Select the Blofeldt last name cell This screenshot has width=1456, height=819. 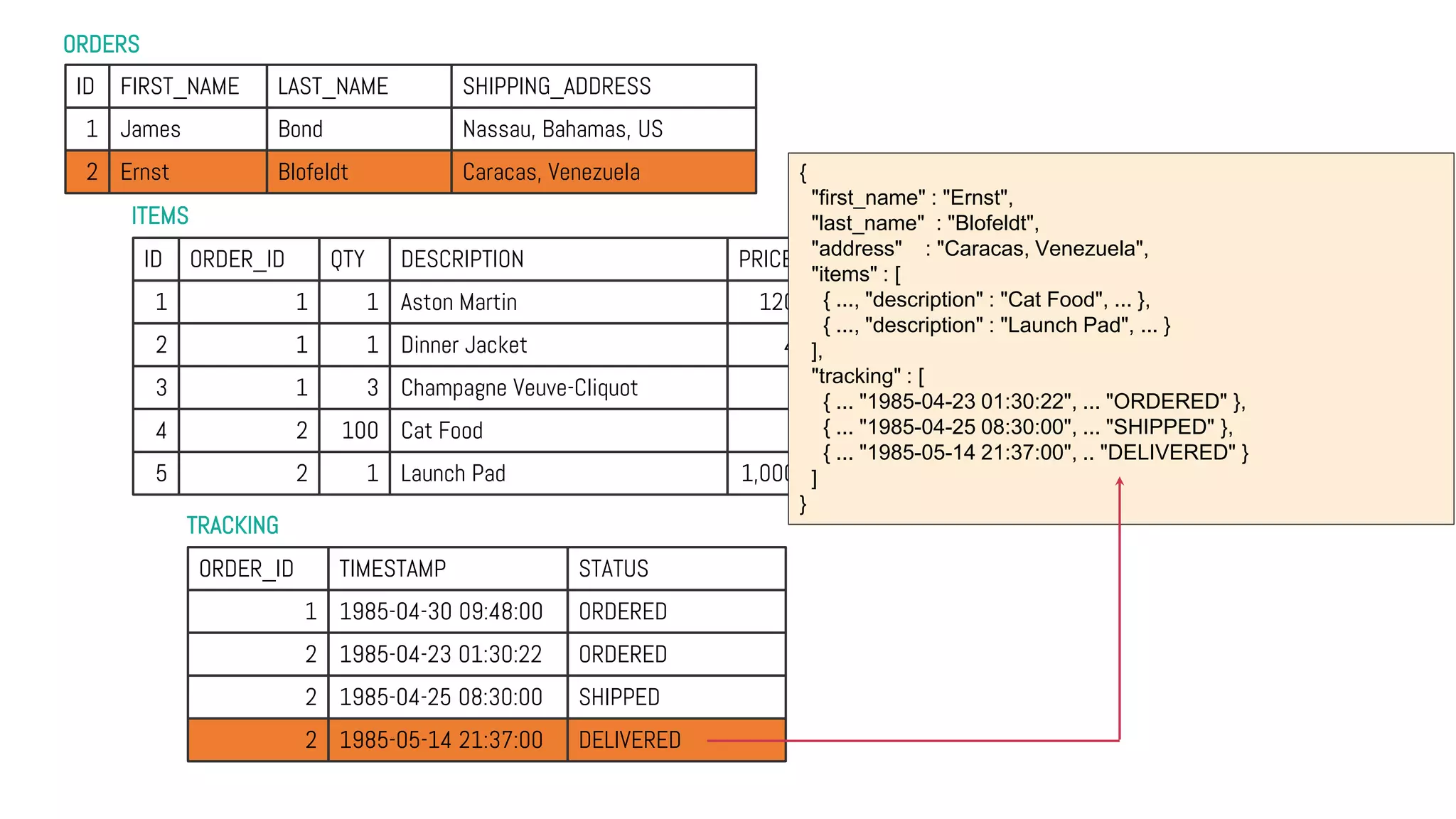coord(313,172)
